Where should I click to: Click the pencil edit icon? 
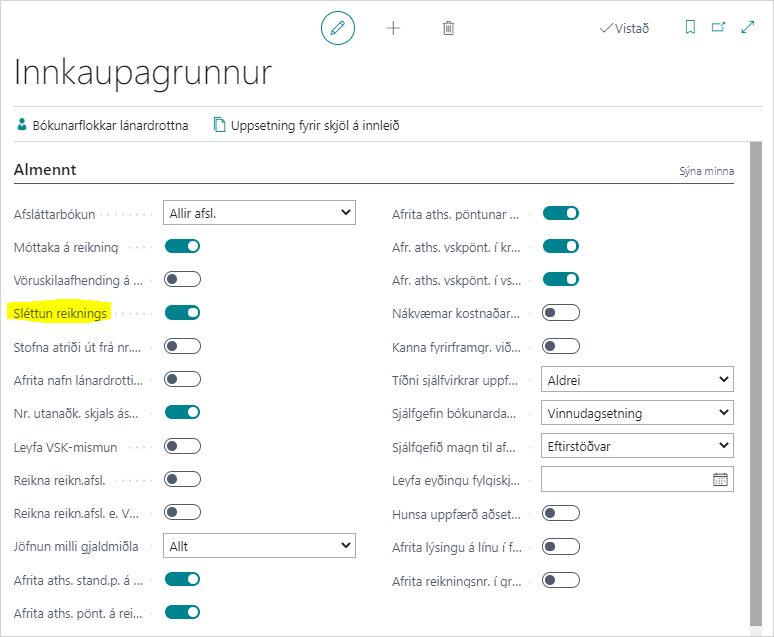[x=338, y=28]
